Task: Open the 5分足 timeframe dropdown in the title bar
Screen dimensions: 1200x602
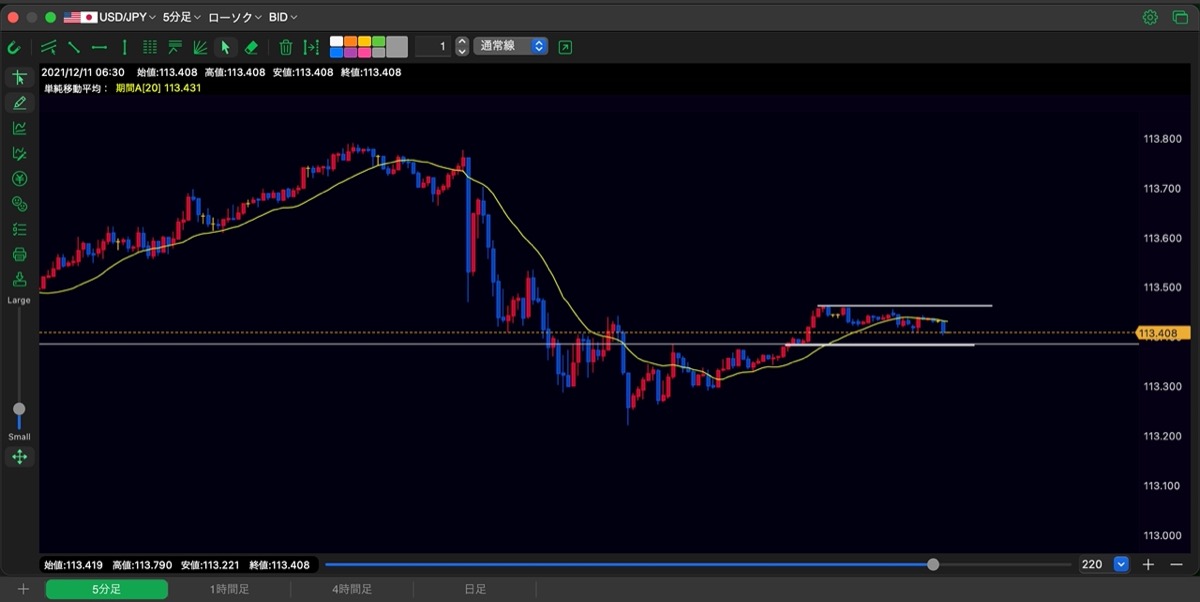Action: point(181,17)
